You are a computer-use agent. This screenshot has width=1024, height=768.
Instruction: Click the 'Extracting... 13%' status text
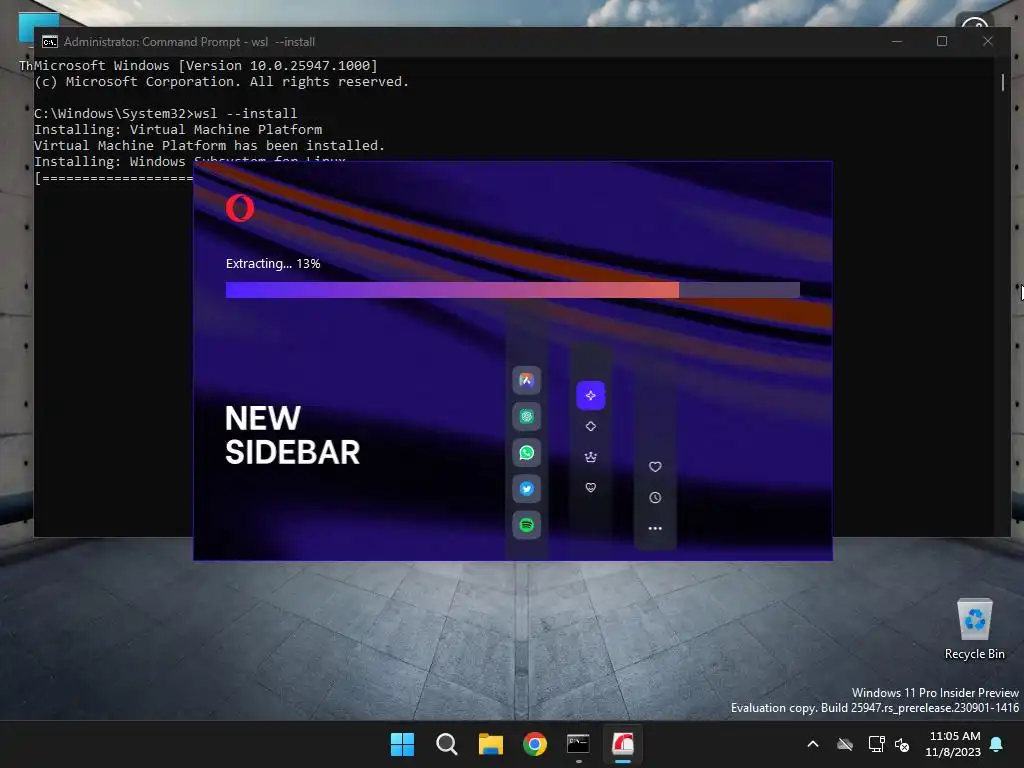[273, 264]
